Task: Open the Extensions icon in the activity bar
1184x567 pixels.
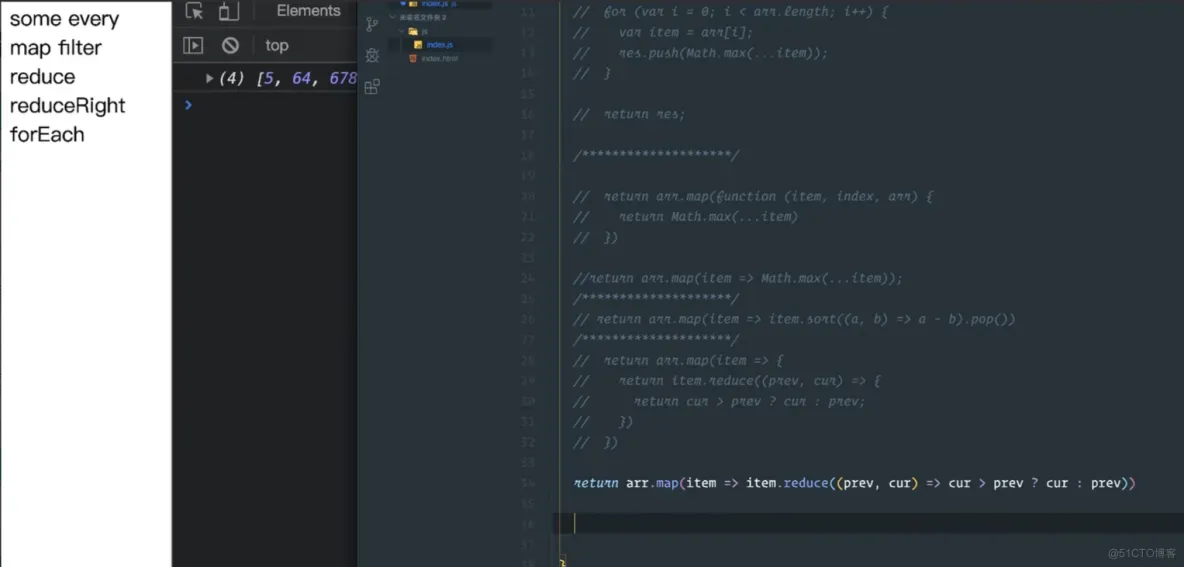Action: [372, 87]
